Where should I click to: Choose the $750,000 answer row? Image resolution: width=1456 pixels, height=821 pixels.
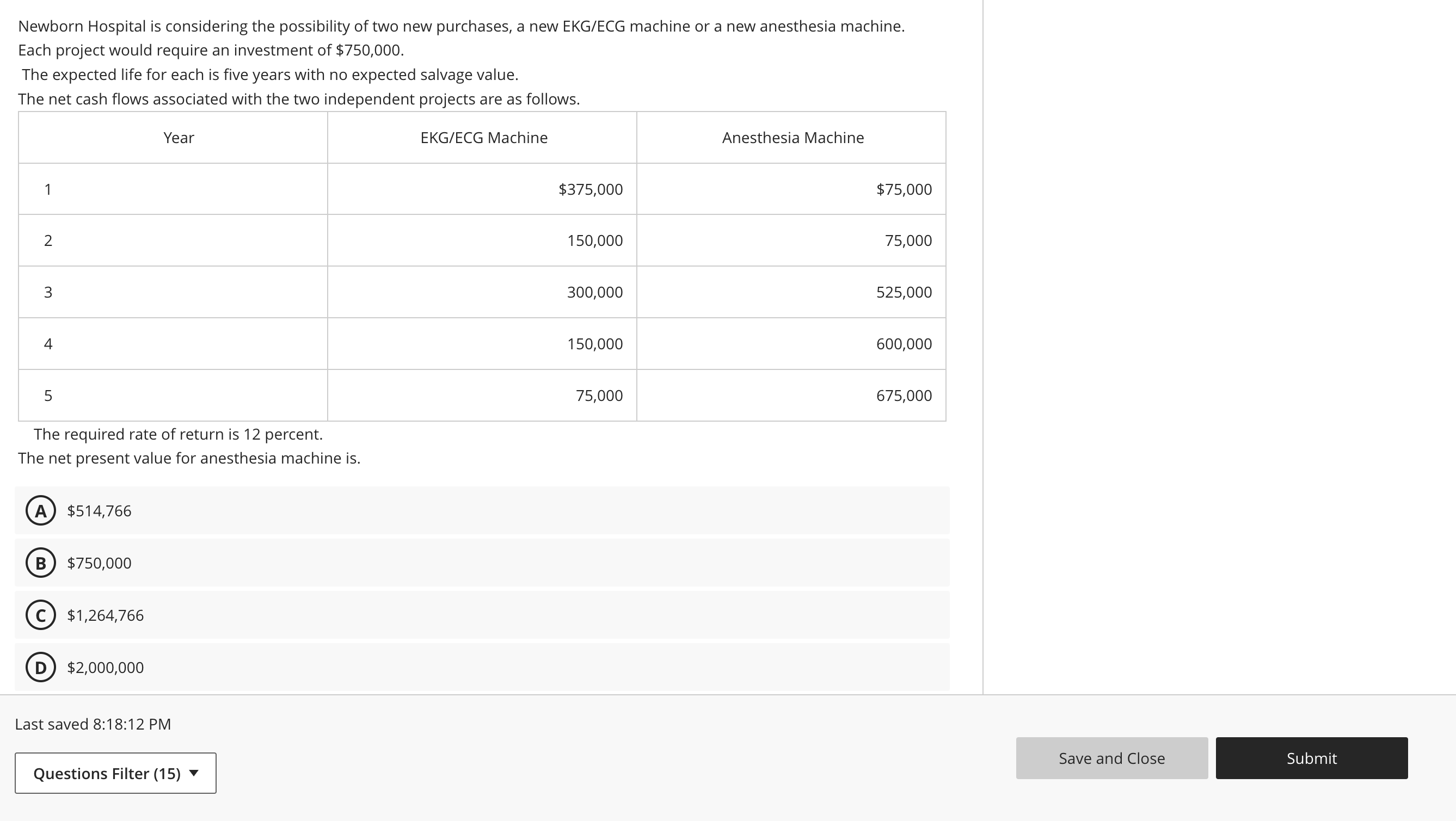[x=482, y=563]
